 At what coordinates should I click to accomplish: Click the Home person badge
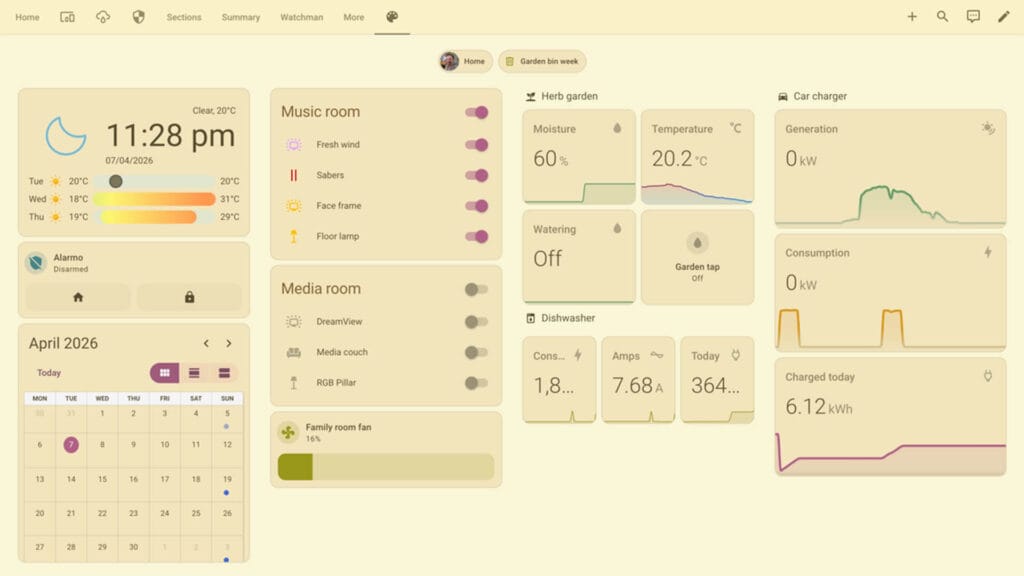click(x=465, y=61)
